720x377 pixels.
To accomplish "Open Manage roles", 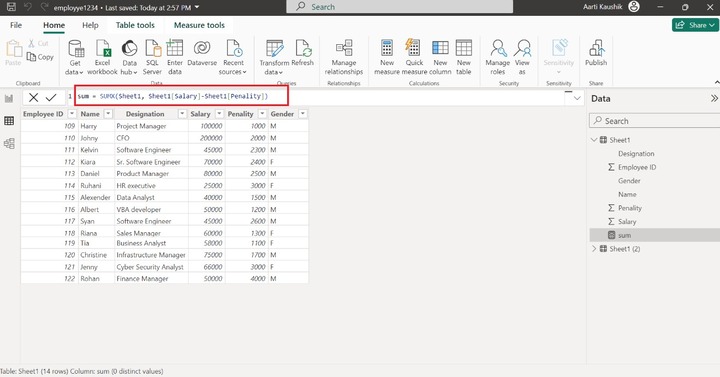I will (x=498, y=57).
